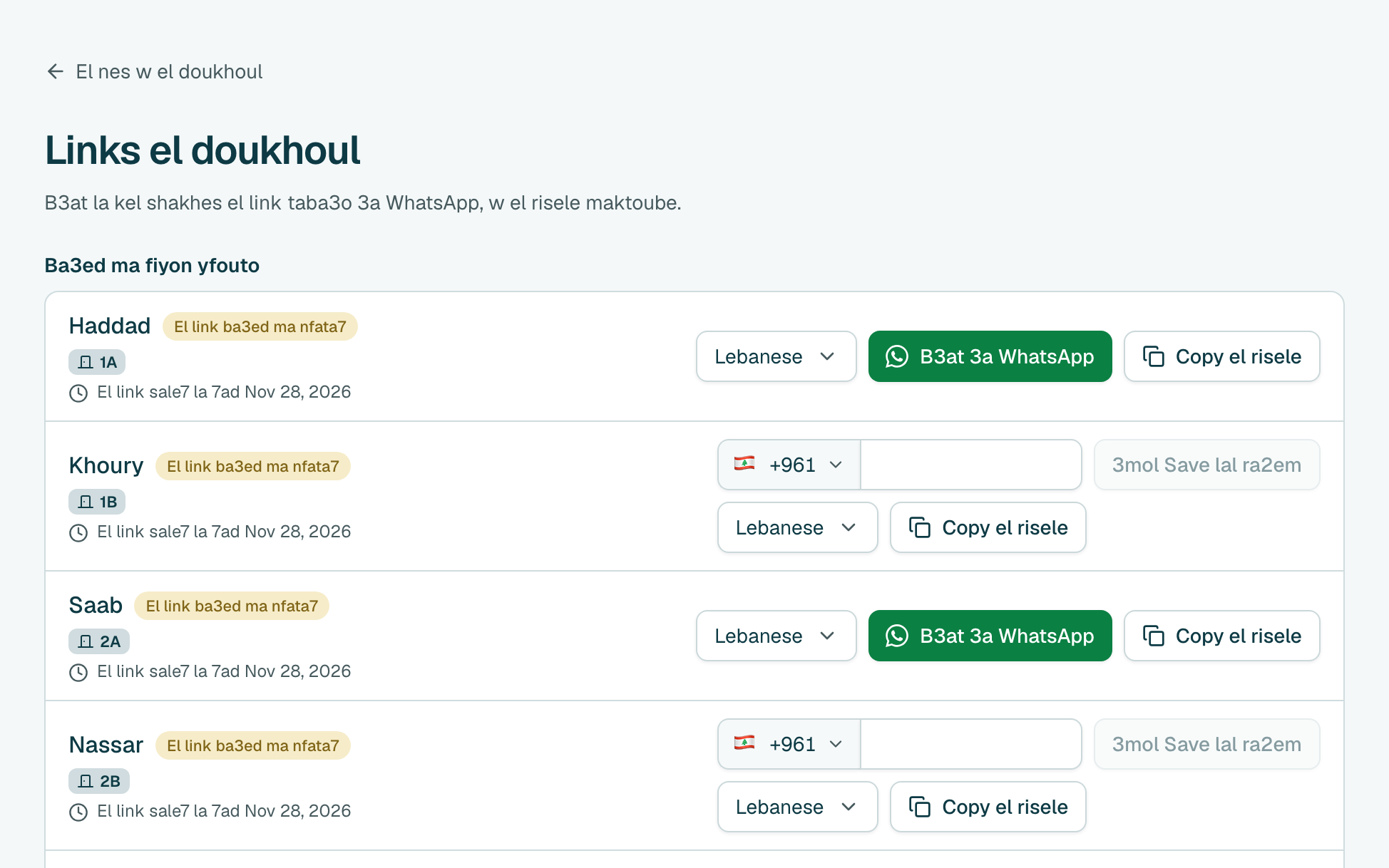The image size is (1389, 868).
Task: Click the Lebanese flag in Khoury's row
Action: (744, 464)
